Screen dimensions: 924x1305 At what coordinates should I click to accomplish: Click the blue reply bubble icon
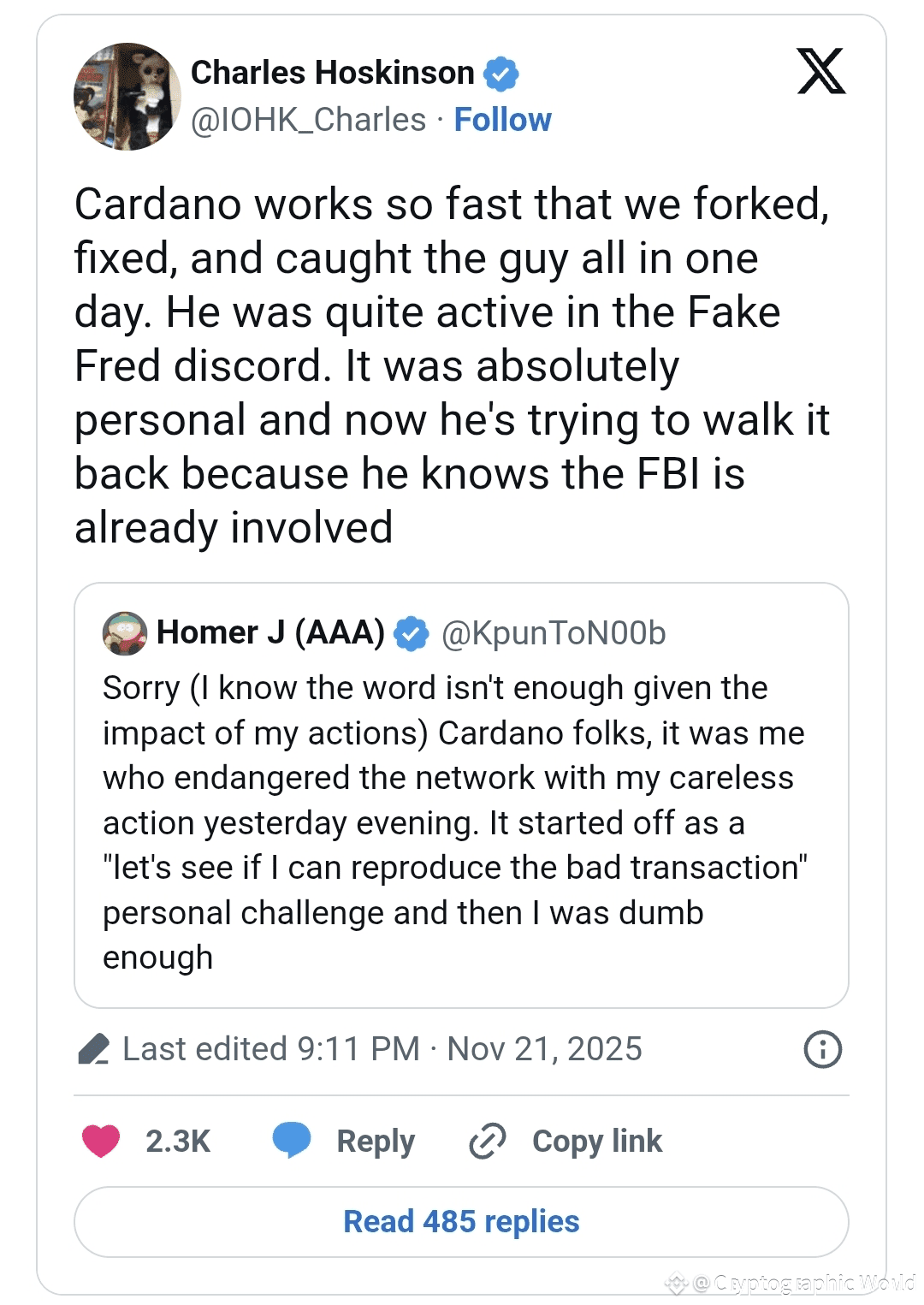click(x=291, y=1140)
